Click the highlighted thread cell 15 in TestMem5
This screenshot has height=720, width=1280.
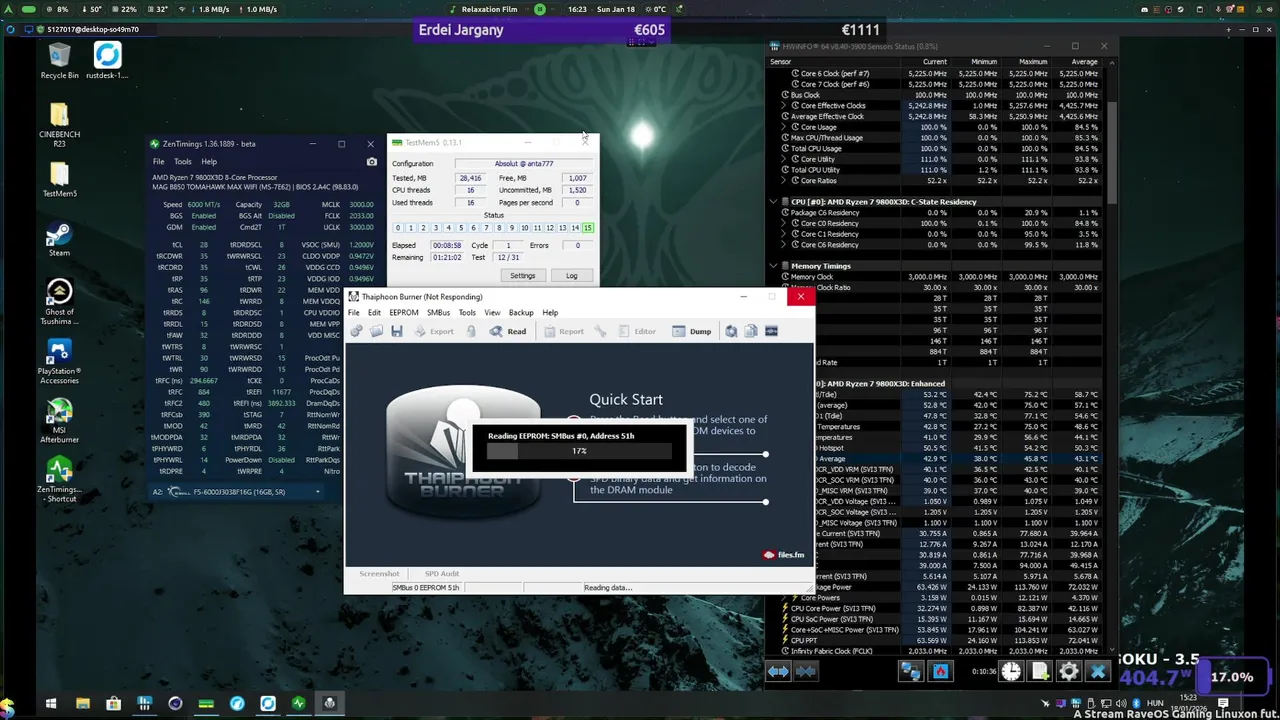coord(587,228)
